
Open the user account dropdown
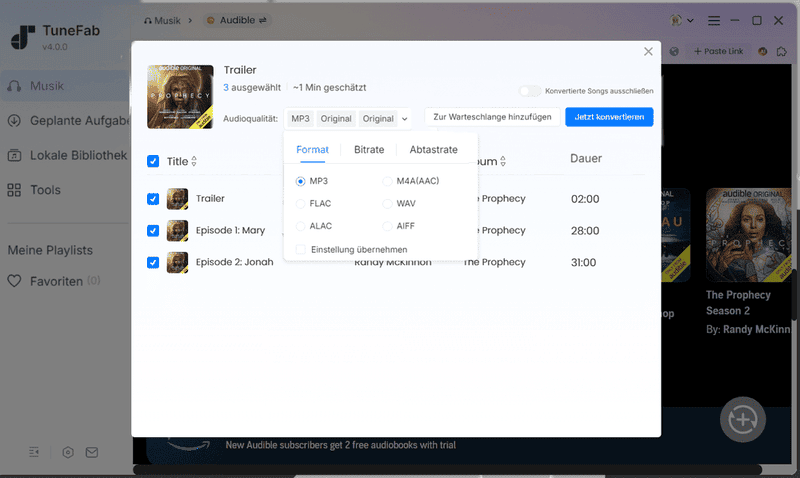[x=685, y=20]
